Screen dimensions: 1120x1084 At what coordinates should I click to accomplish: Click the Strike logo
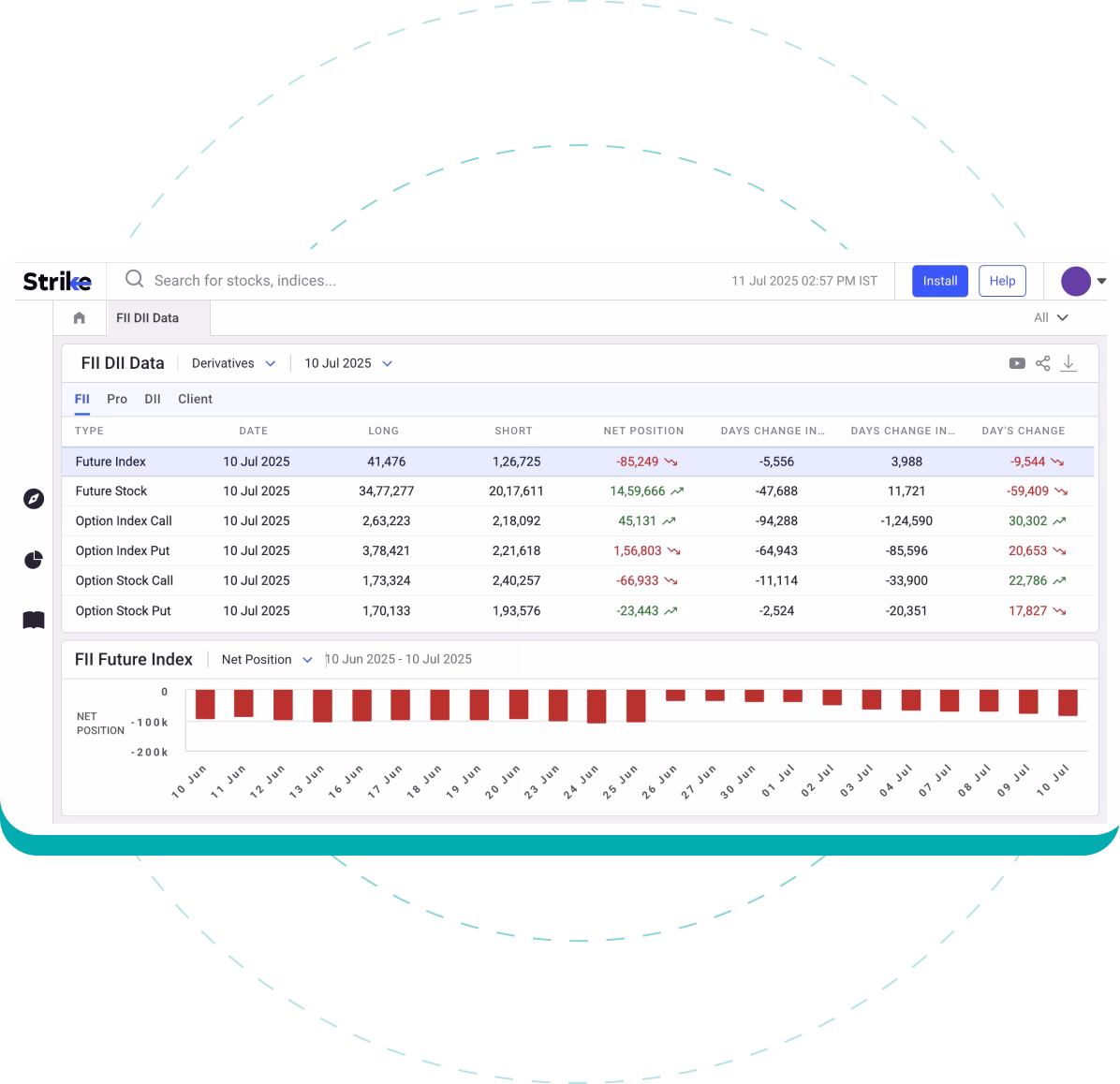(x=57, y=280)
